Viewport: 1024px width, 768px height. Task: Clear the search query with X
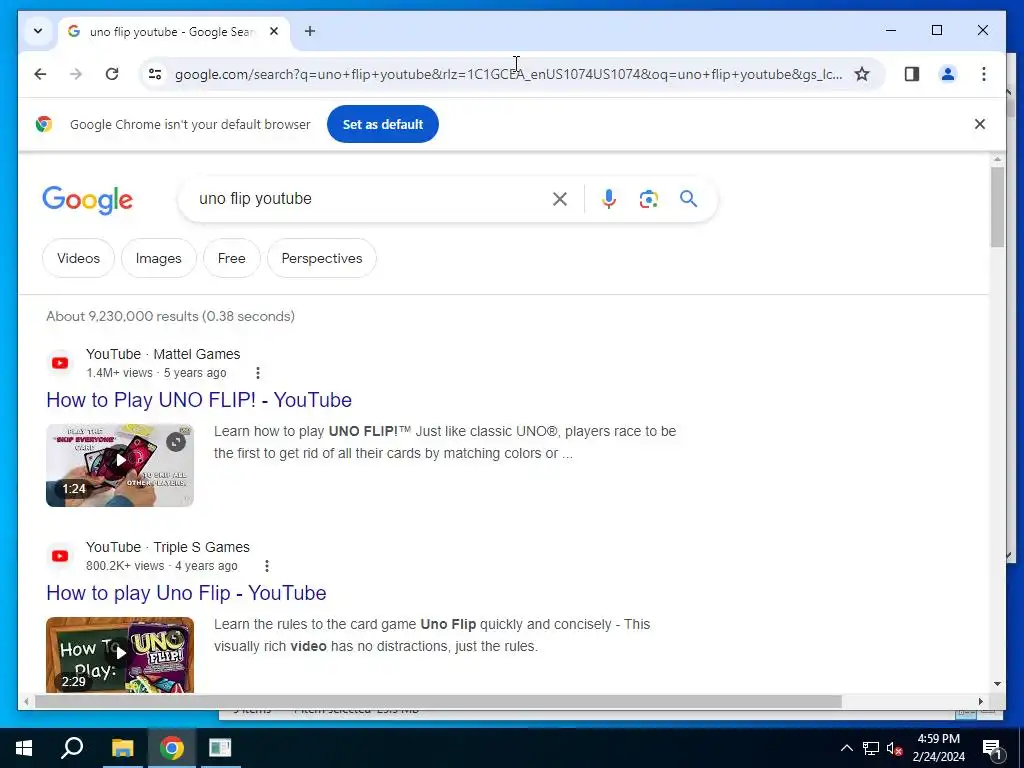tap(560, 199)
